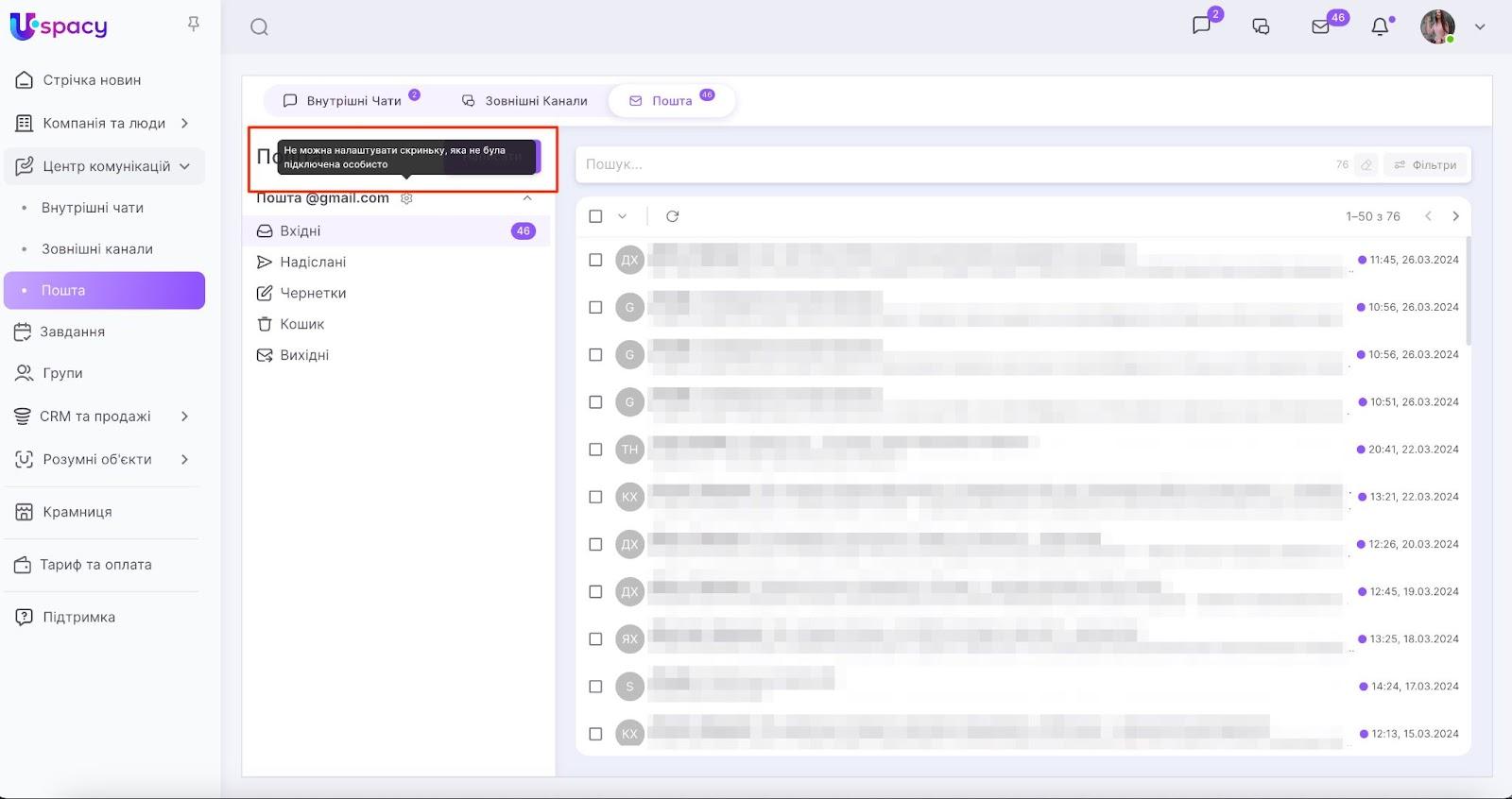Check the email from 12:13, 15.03.2024
Viewport: 1512px width, 799px height.
[595, 734]
